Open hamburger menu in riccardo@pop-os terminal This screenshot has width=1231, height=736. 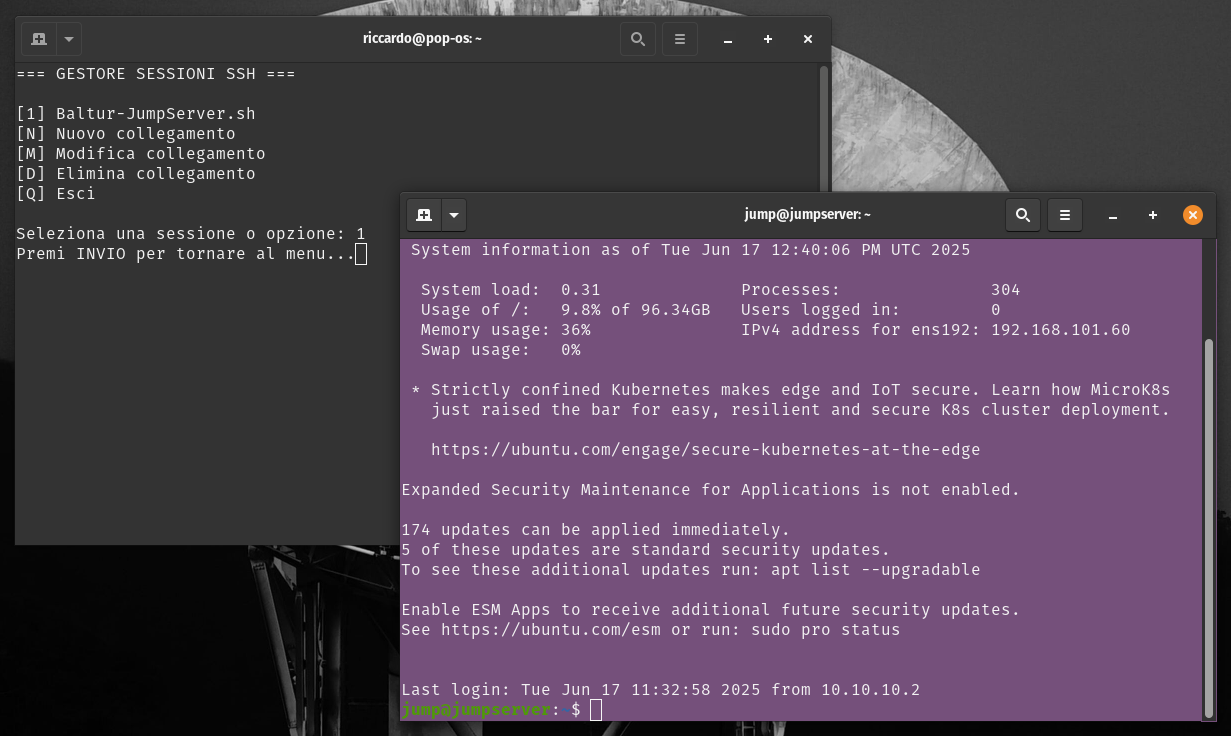tap(680, 39)
